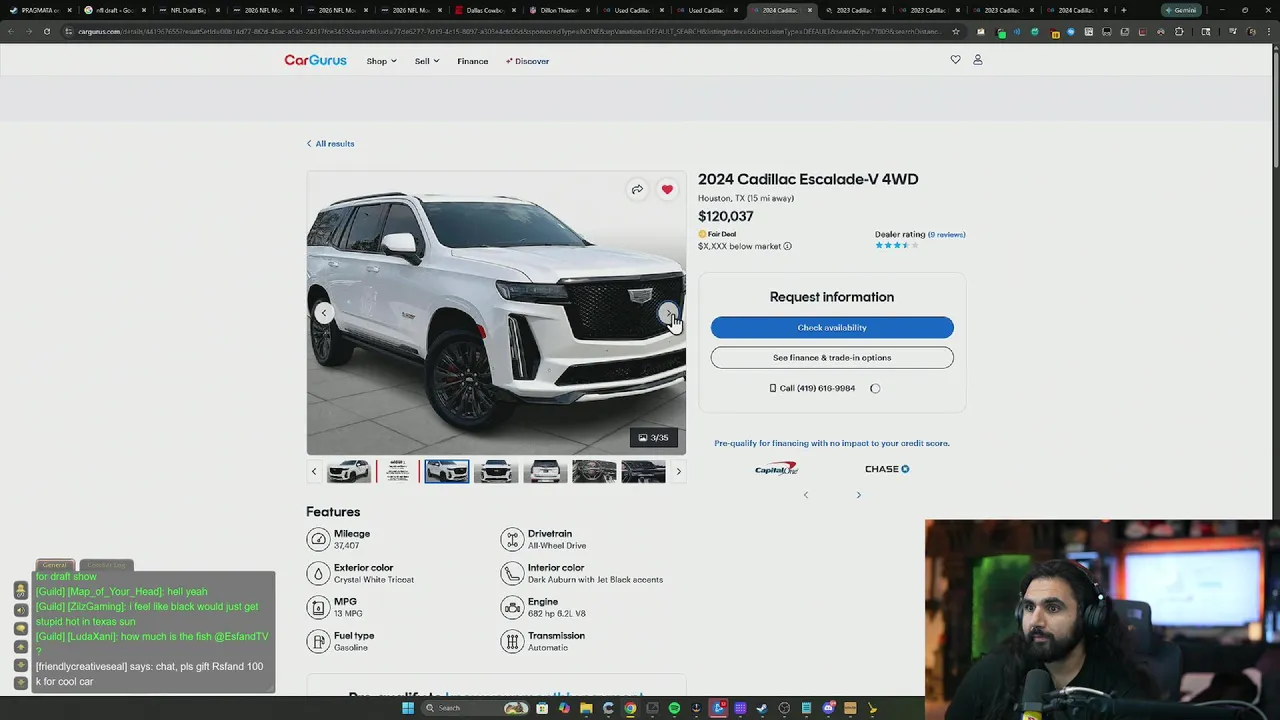Open the 9 reviews link

pyautogui.click(x=946, y=234)
